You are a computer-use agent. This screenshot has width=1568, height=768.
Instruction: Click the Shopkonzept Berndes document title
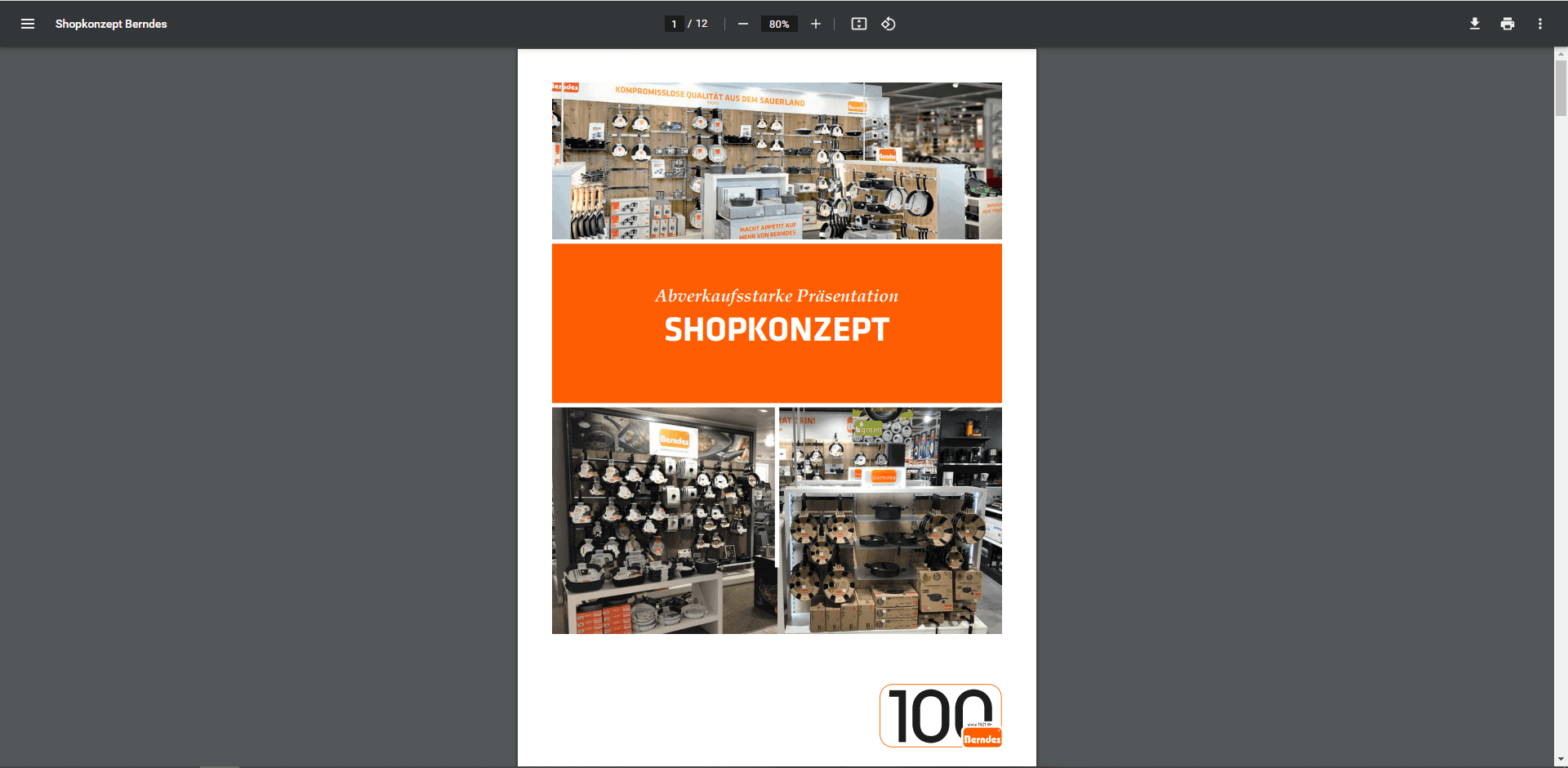(x=111, y=24)
